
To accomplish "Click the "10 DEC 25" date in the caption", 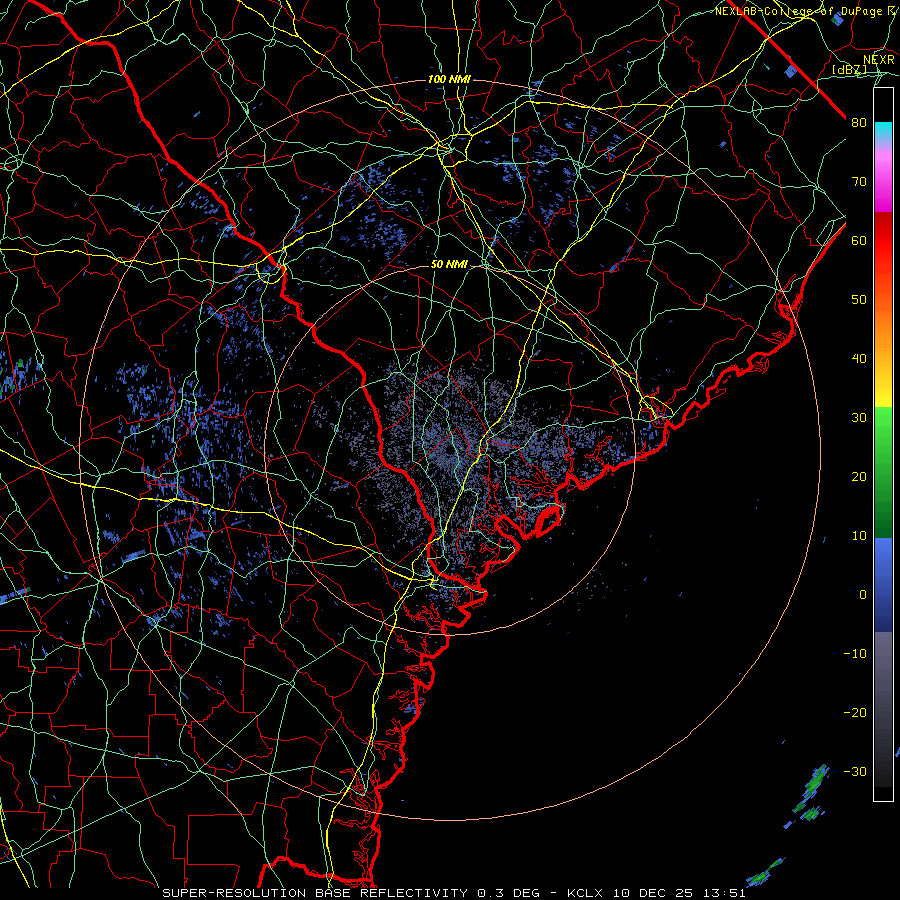I will click(653, 893).
